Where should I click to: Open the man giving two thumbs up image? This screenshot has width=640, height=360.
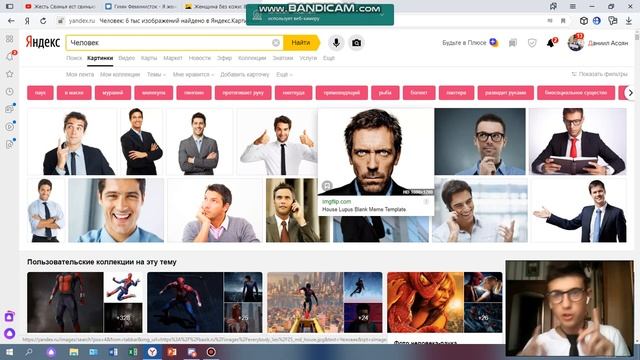click(x=279, y=142)
